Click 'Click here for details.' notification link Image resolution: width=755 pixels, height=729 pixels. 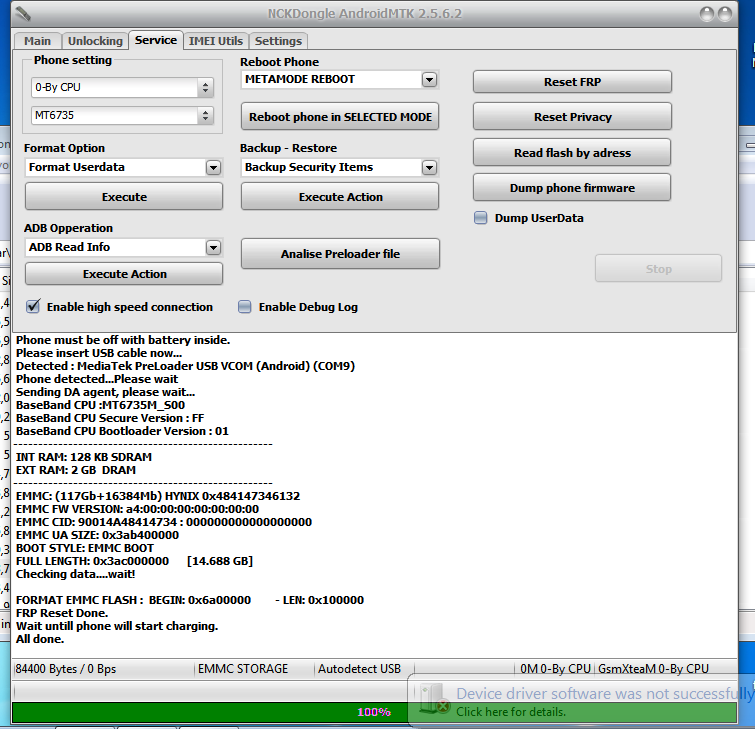[x=511, y=712]
